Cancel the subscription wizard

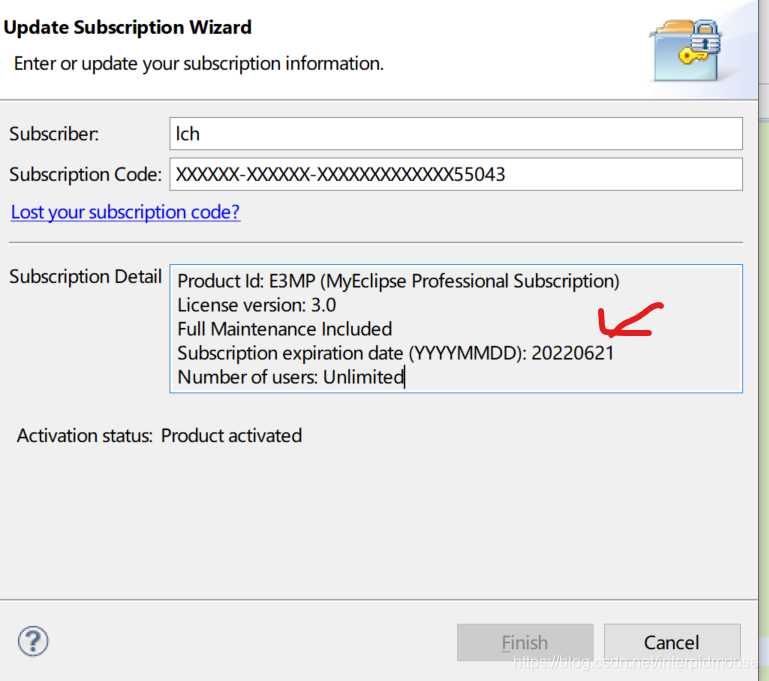click(x=672, y=642)
